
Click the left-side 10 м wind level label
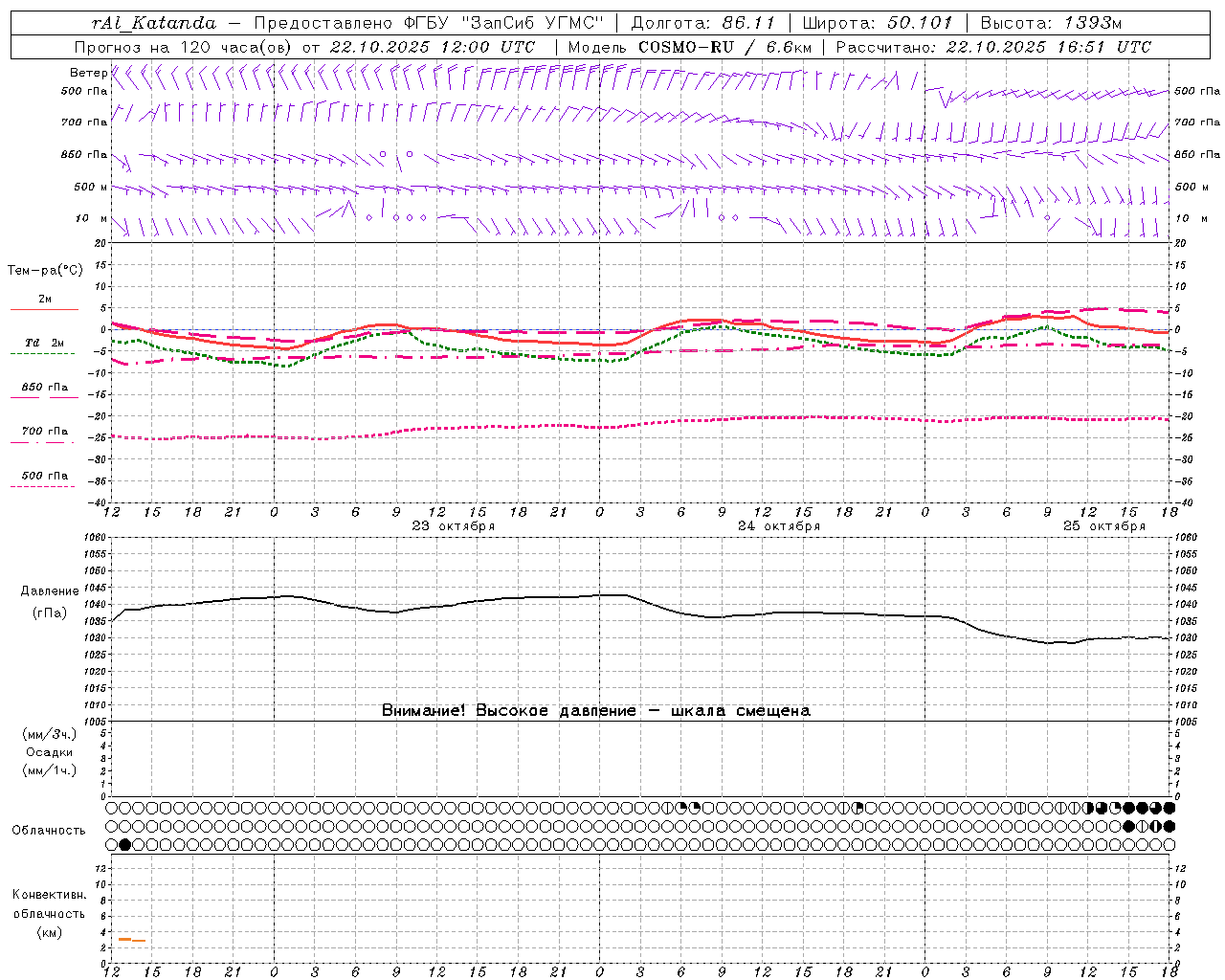tap(91, 219)
